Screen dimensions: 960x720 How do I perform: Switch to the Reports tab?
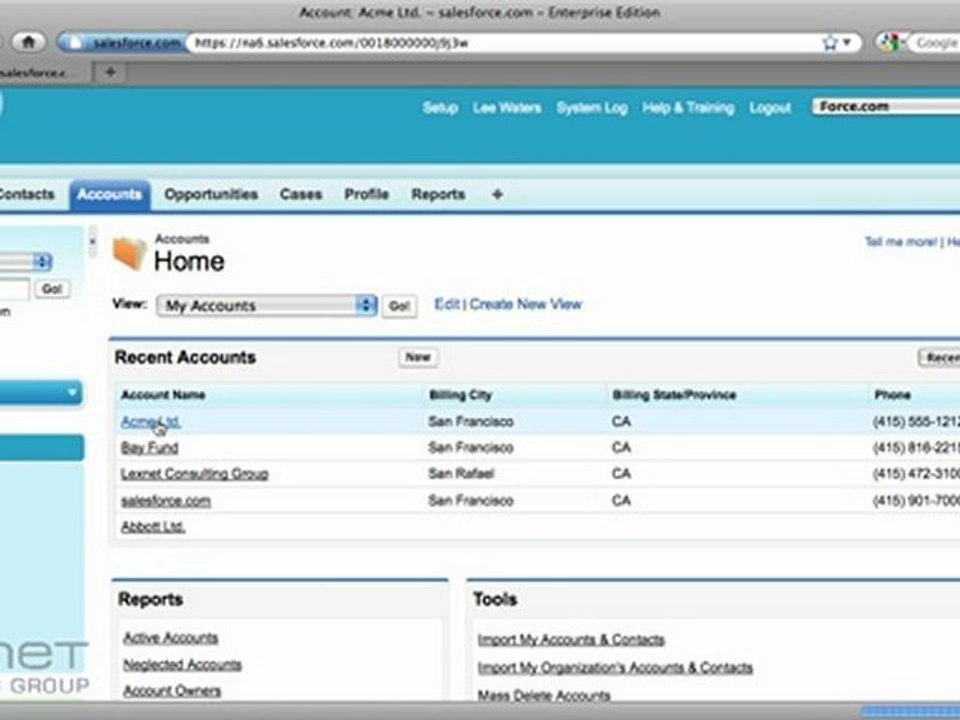tap(438, 195)
